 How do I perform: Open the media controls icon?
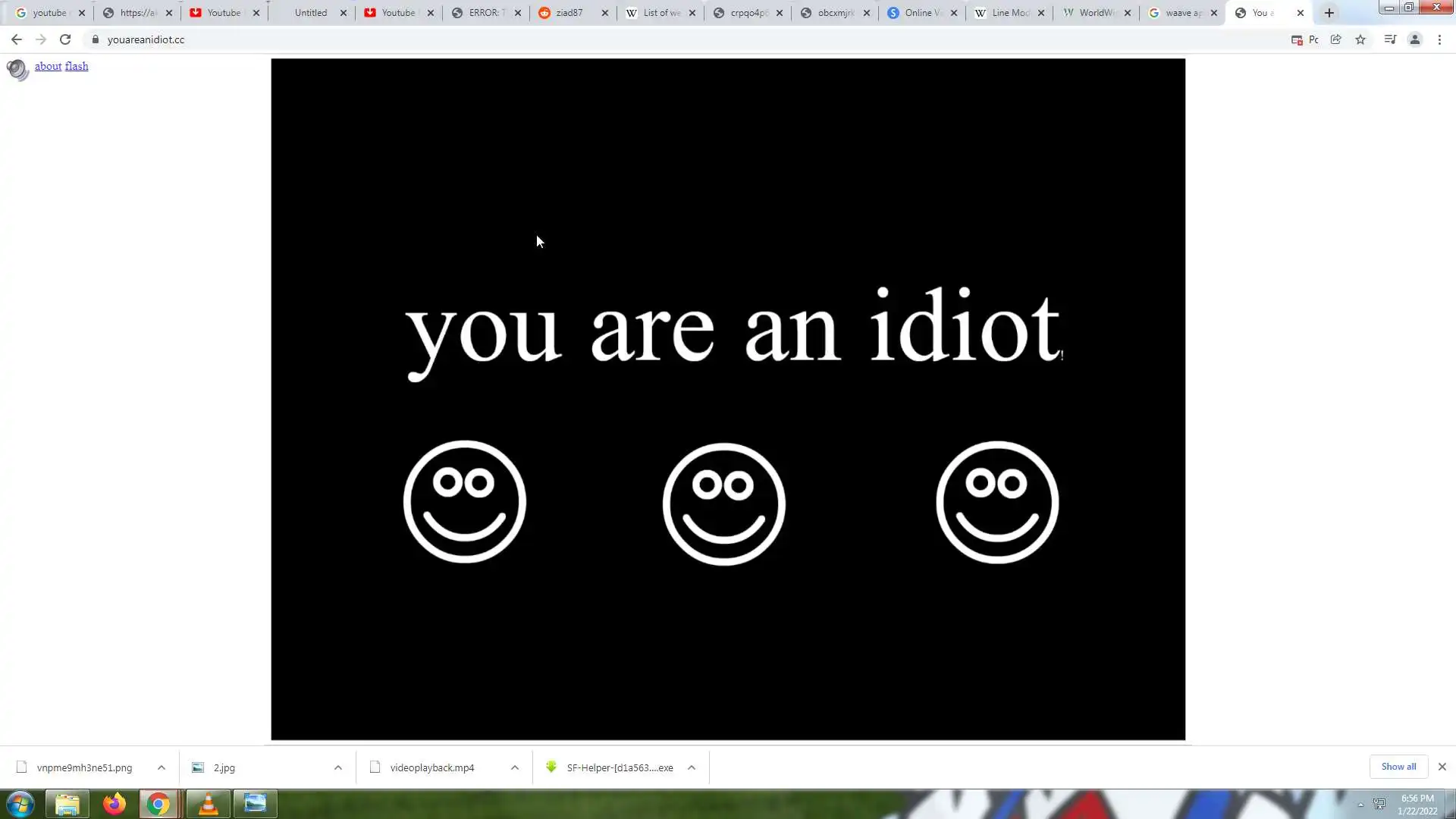pos(1390,39)
